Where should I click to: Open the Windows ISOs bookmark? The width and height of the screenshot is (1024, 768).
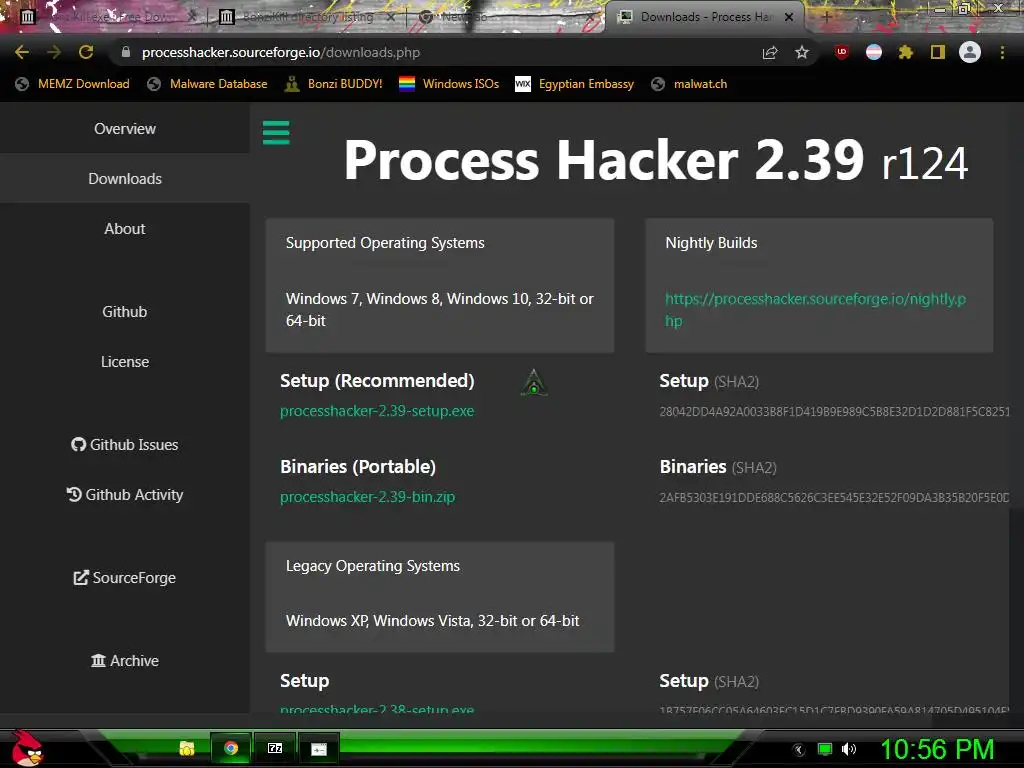[449, 84]
